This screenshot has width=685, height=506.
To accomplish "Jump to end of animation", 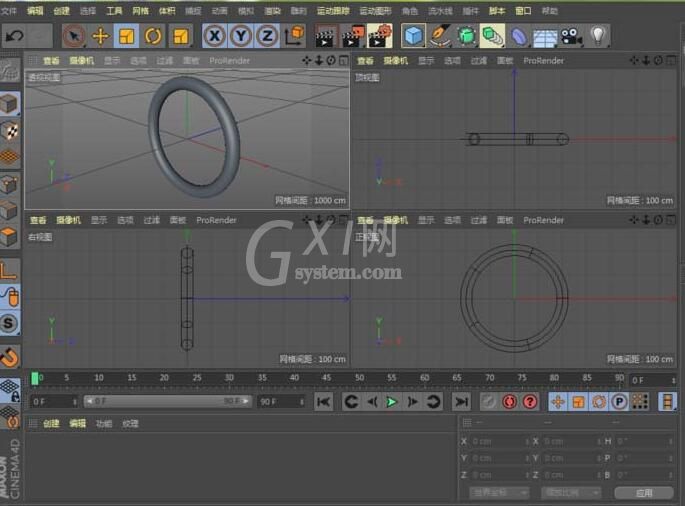I will point(461,401).
